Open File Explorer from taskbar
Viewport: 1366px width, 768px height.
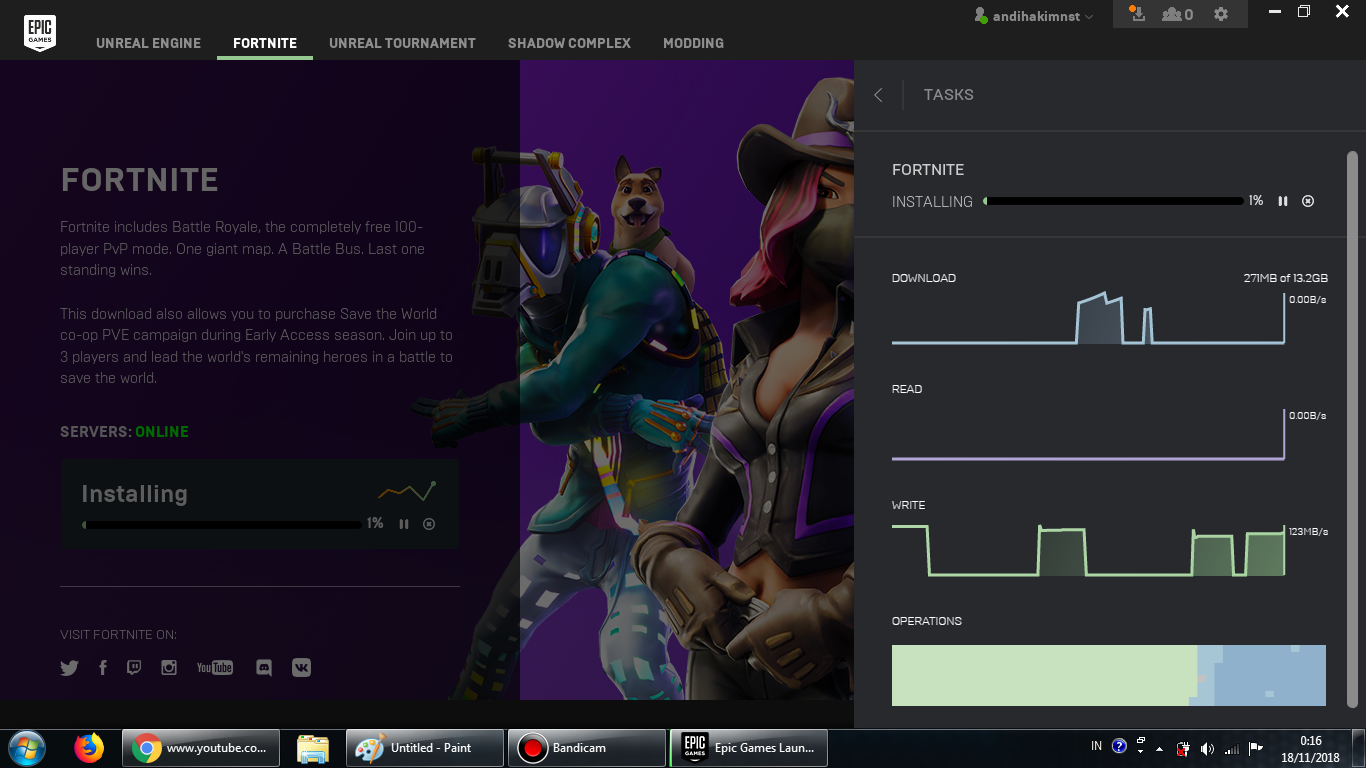click(x=313, y=748)
